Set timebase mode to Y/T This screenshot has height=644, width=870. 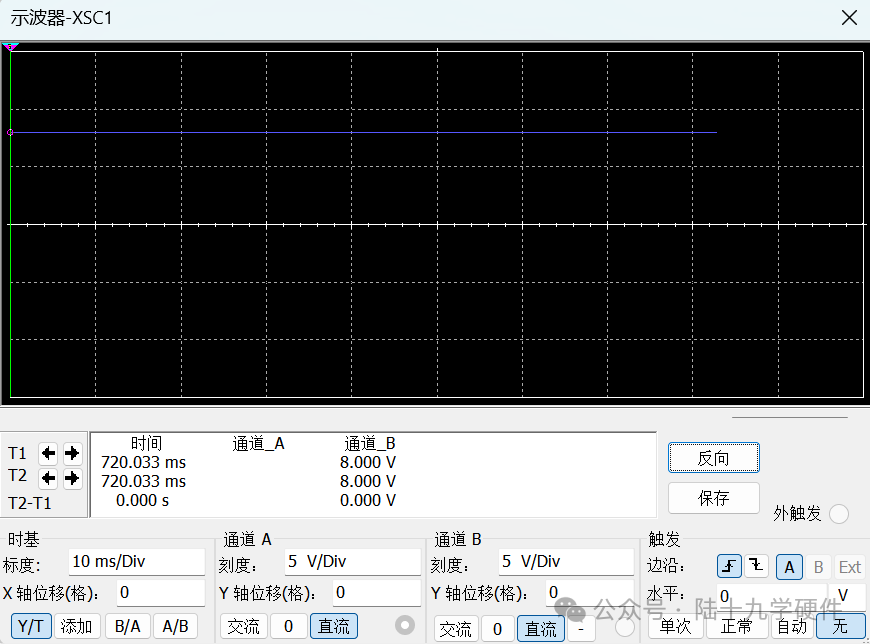(x=31, y=626)
